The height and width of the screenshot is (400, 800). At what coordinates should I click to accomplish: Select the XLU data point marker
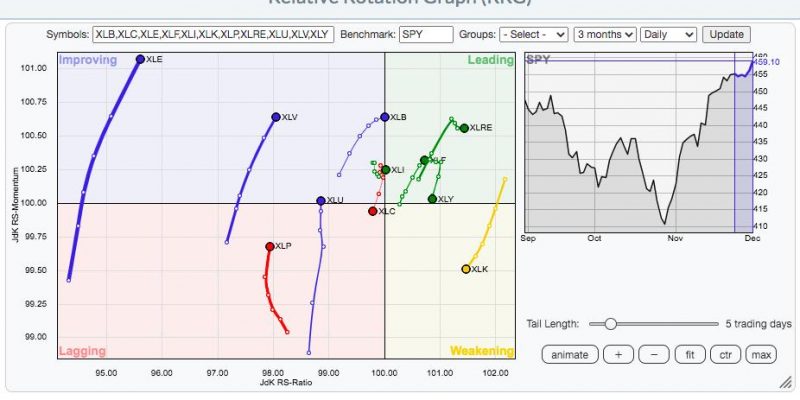(x=320, y=201)
